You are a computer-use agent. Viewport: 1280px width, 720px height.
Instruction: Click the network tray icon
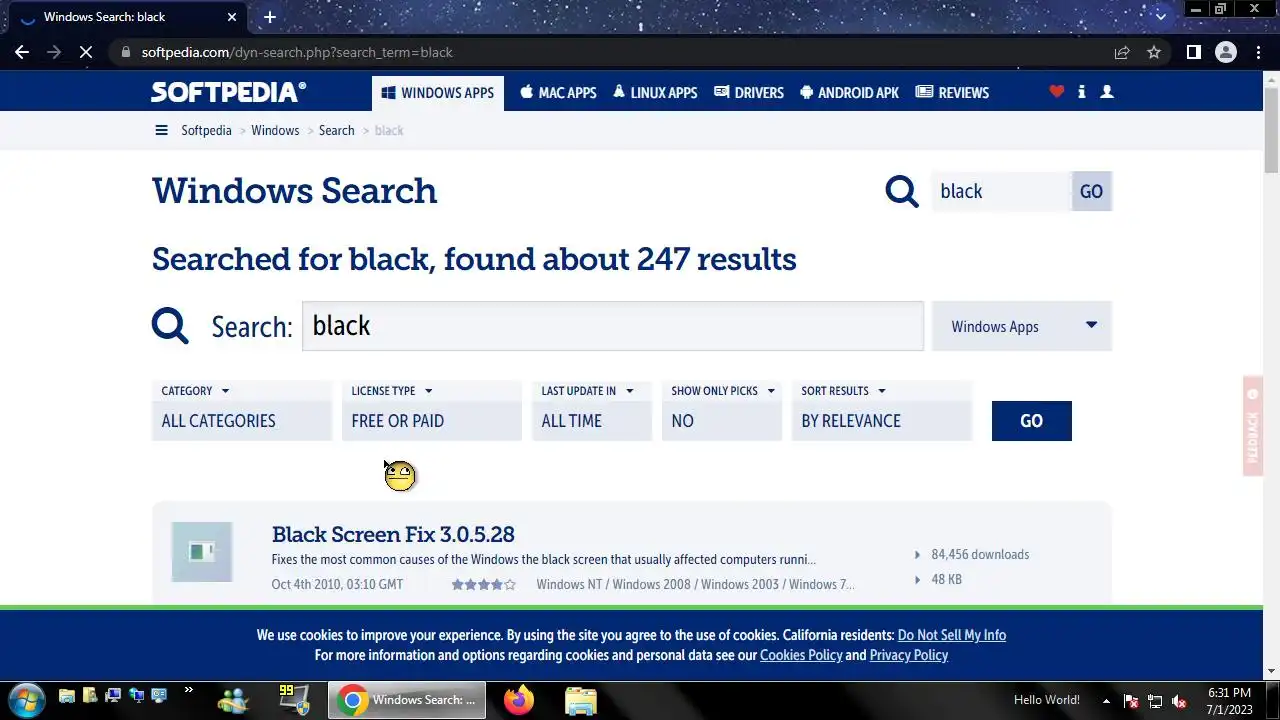click(1155, 700)
